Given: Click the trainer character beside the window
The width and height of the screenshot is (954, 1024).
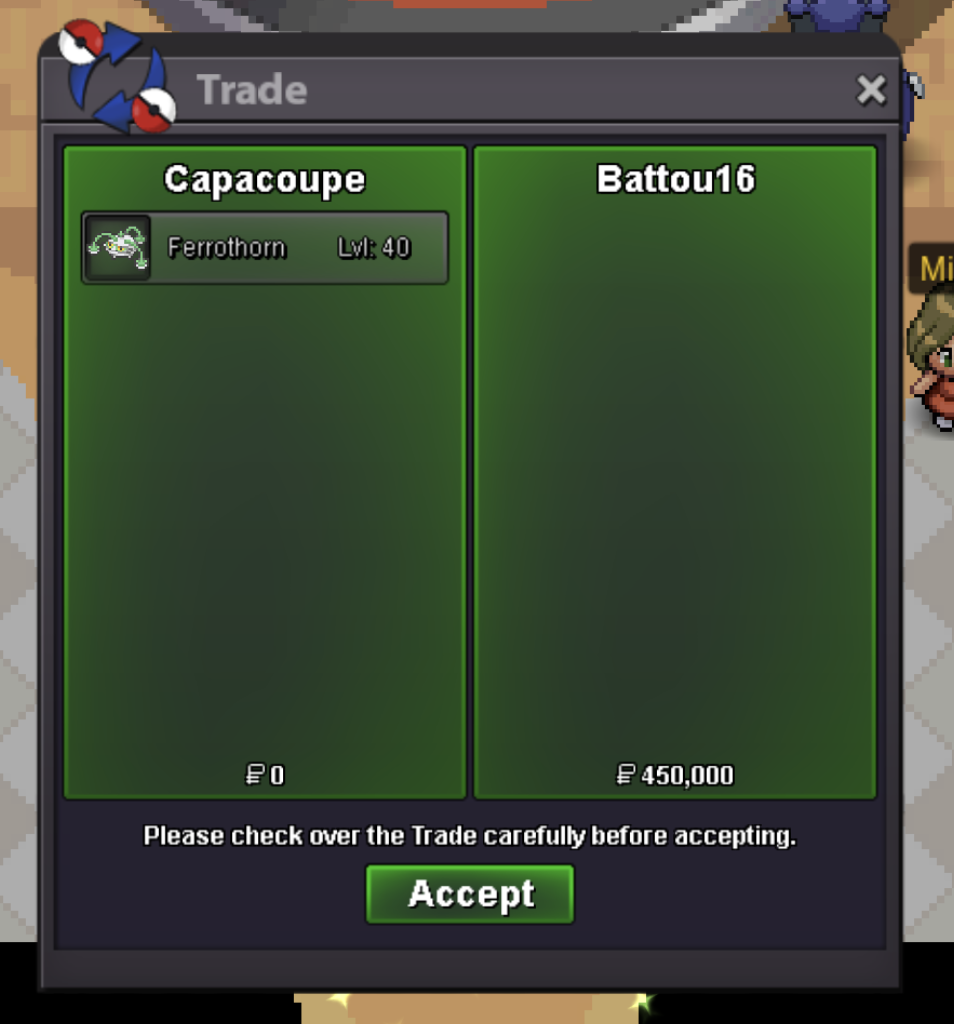Looking at the screenshot, I should (x=930, y=361).
